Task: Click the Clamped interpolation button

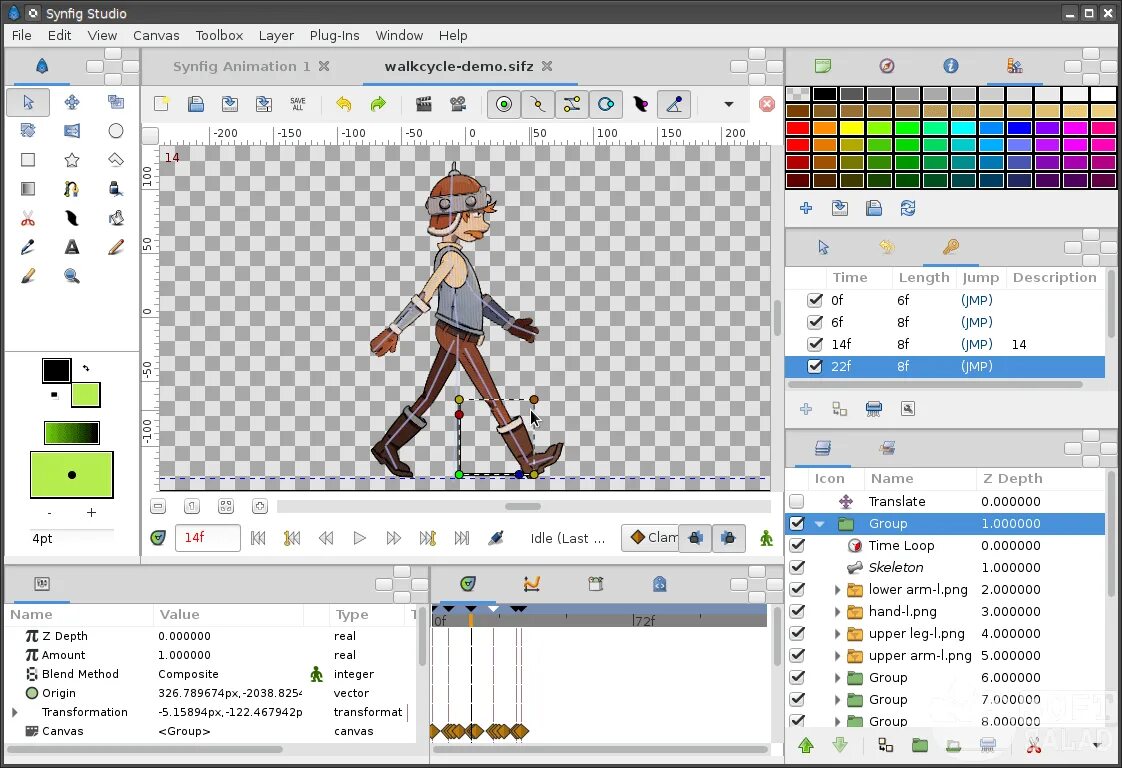Action: (649, 538)
